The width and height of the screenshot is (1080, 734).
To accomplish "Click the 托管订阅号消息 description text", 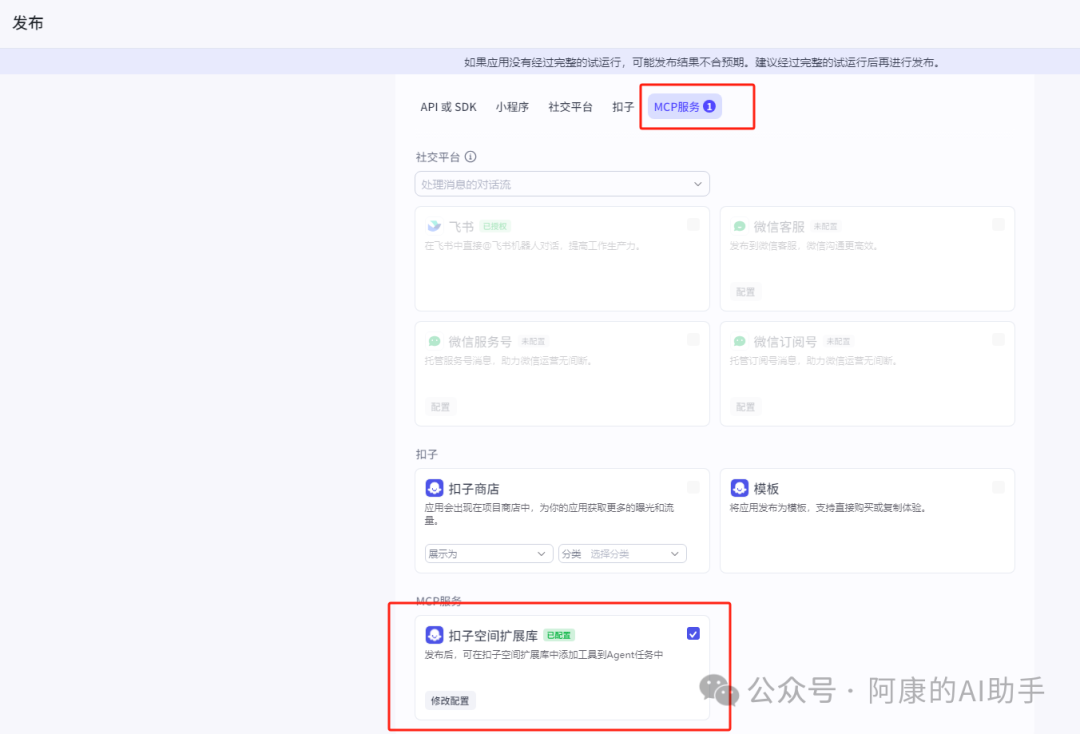I will point(813,361).
